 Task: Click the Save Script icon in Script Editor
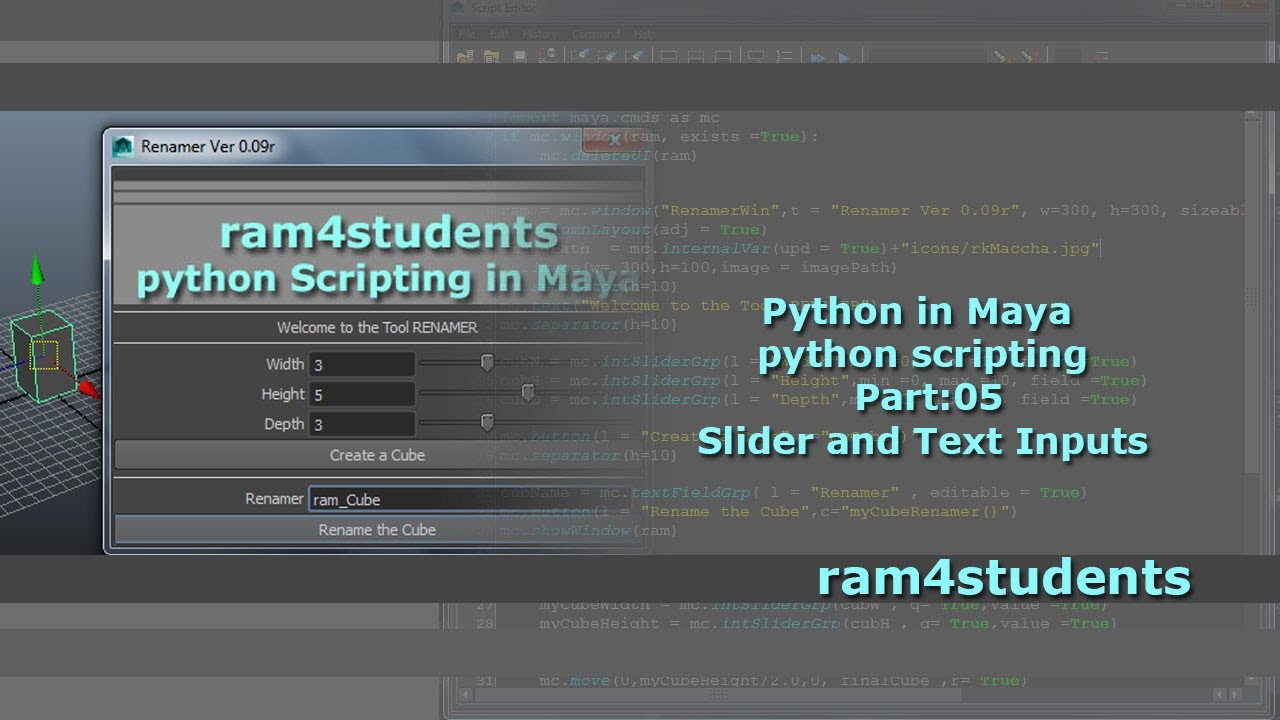520,57
